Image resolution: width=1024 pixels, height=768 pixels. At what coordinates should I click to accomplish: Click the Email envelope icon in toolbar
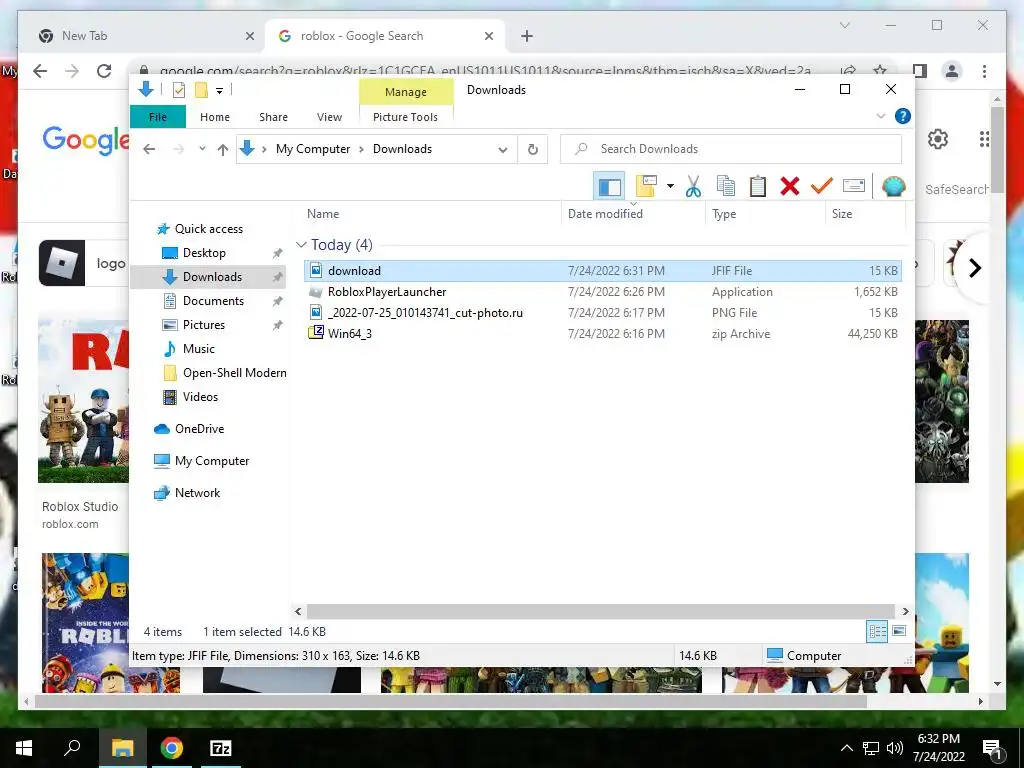[x=854, y=186]
